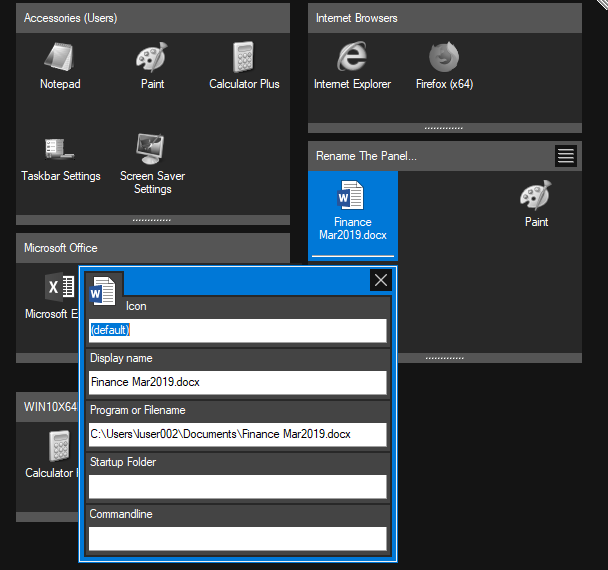Edit the Display name text field
This screenshot has width=608, height=570.
[x=237, y=382]
